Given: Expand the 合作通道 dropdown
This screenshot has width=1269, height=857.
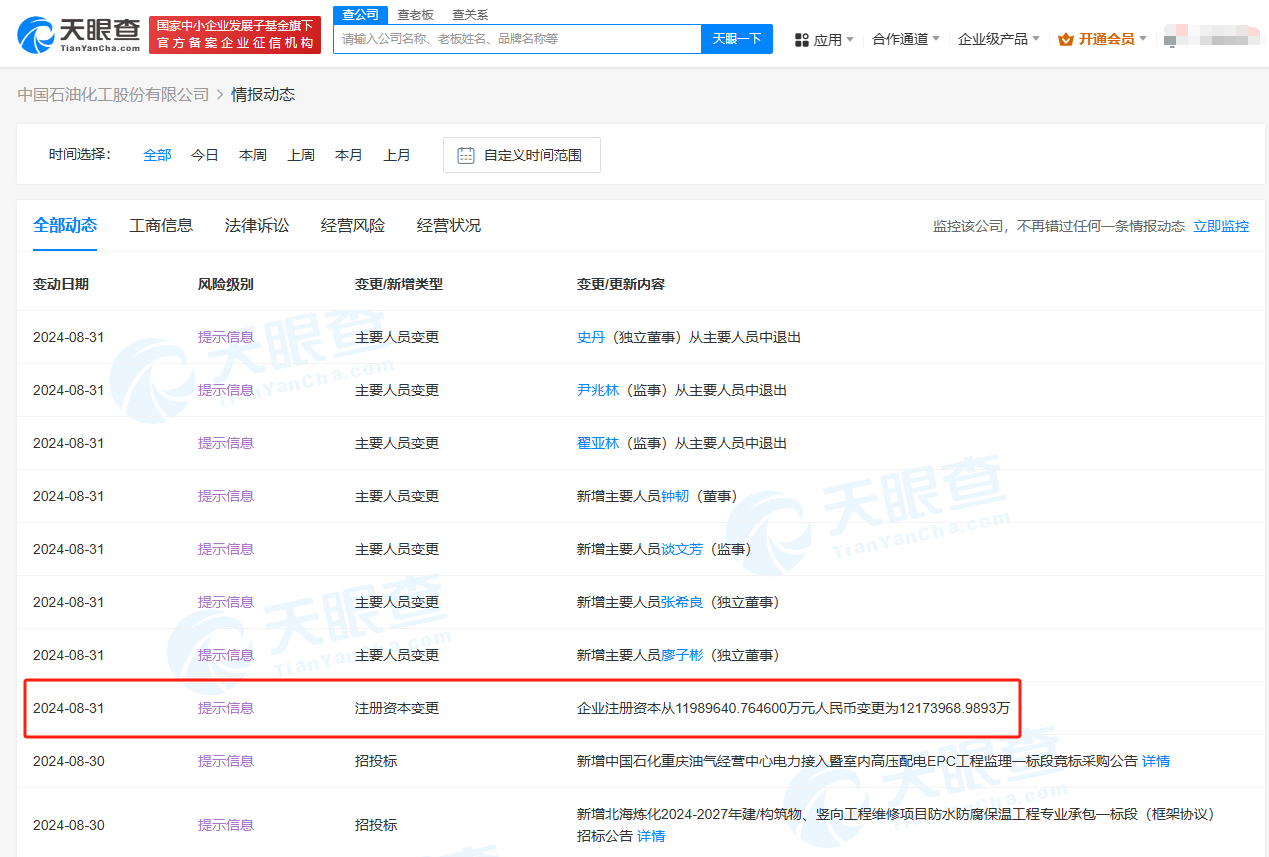Looking at the screenshot, I should [905, 39].
